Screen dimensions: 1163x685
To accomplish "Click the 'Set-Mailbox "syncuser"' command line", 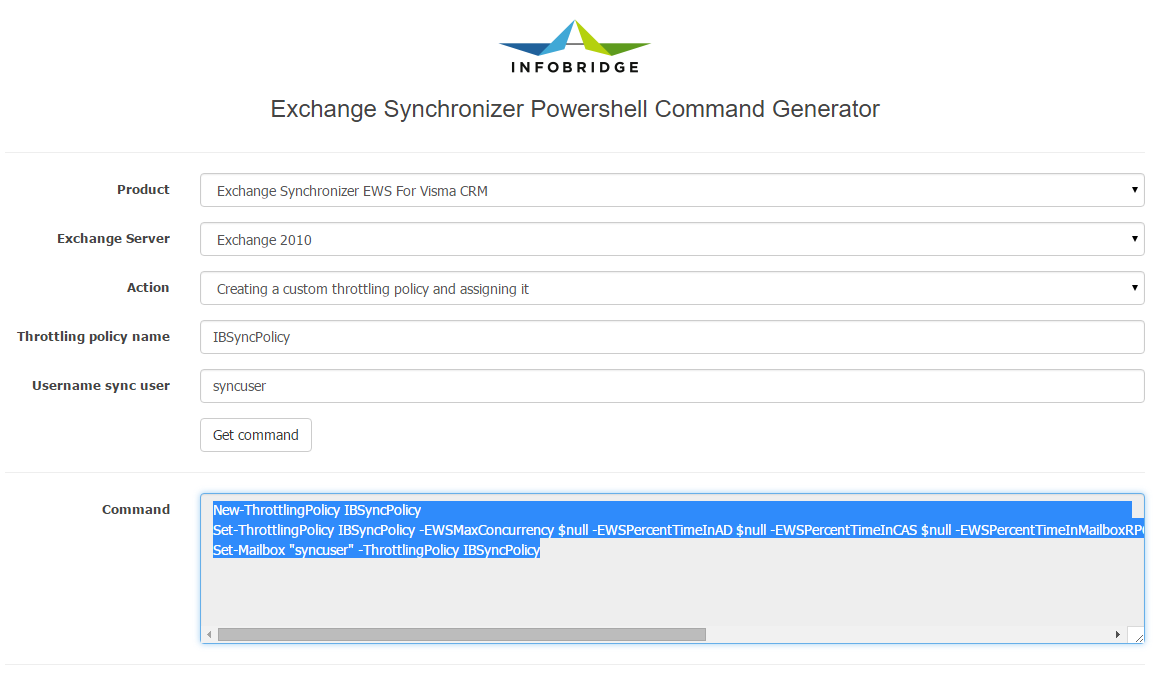I will 376,550.
